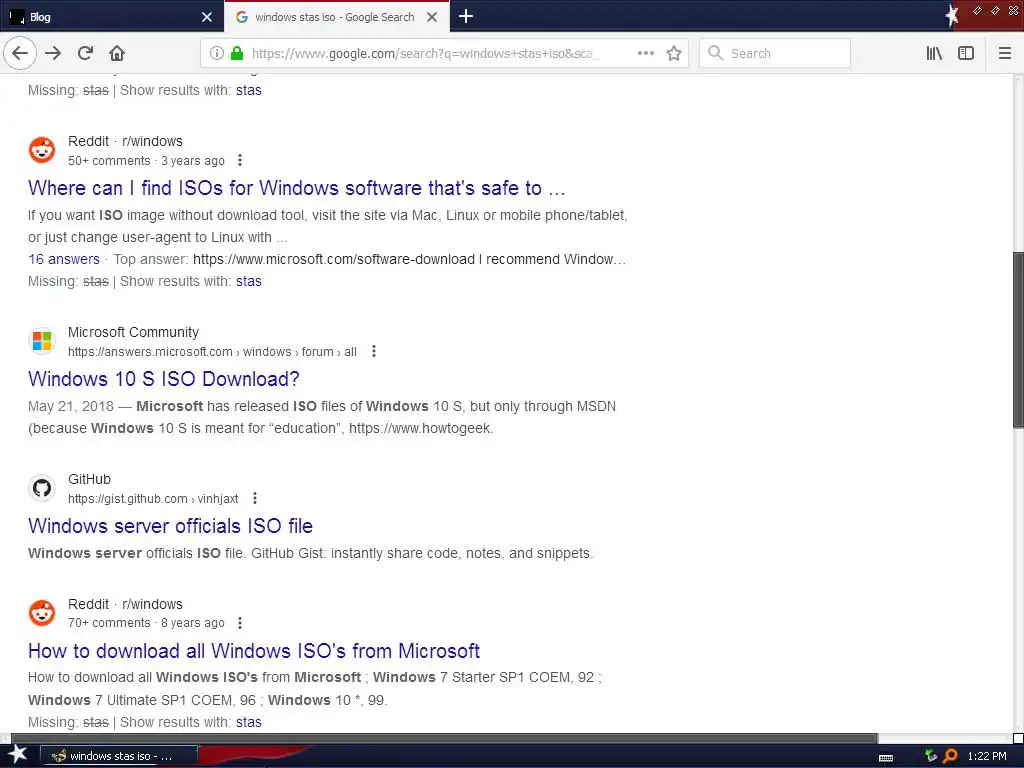Open the orange magnifier tray icon
Viewport: 1024px width, 768px height.
tap(950, 756)
